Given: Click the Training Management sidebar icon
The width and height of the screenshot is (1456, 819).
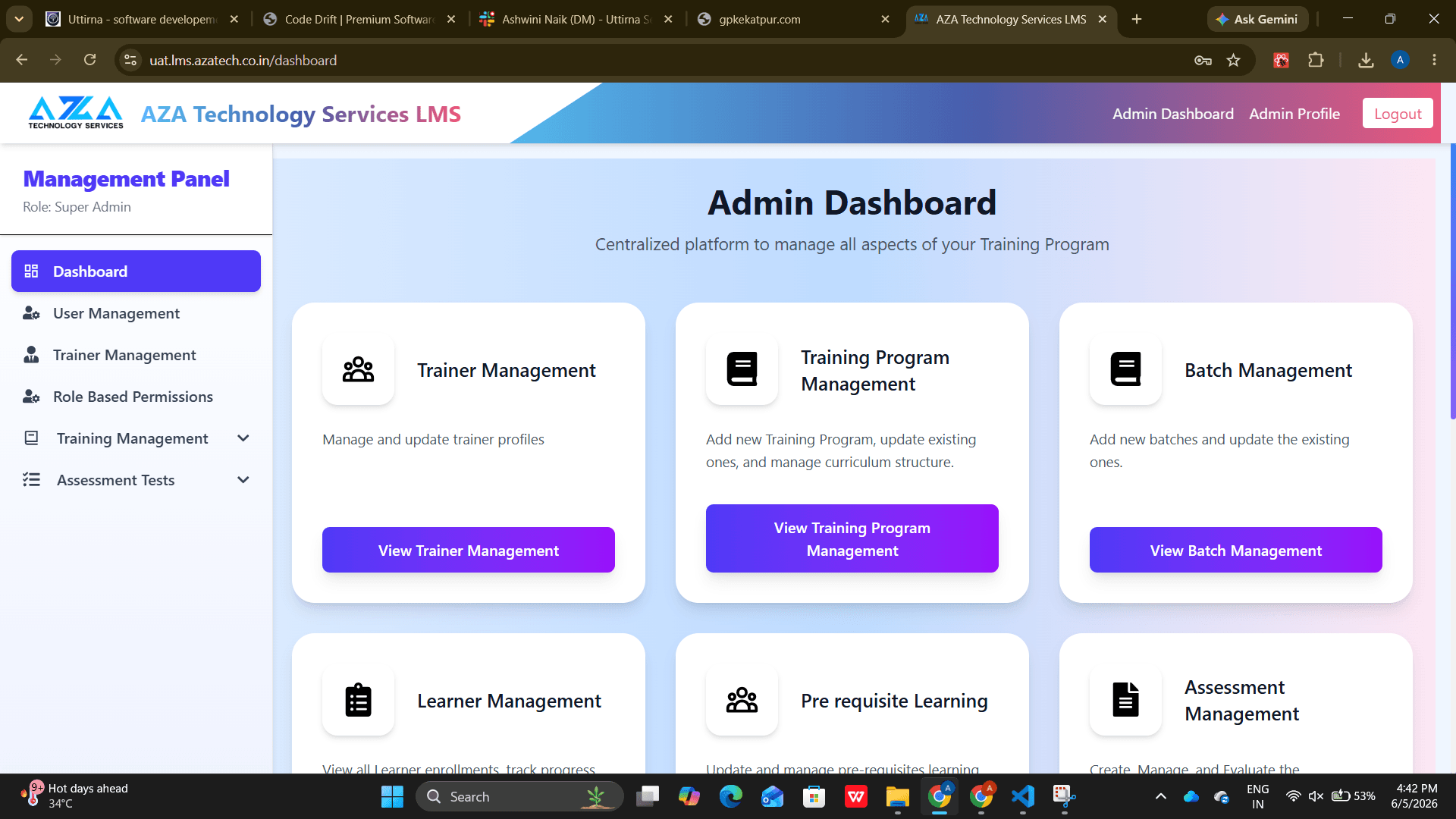Looking at the screenshot, I should click(31, 438).
